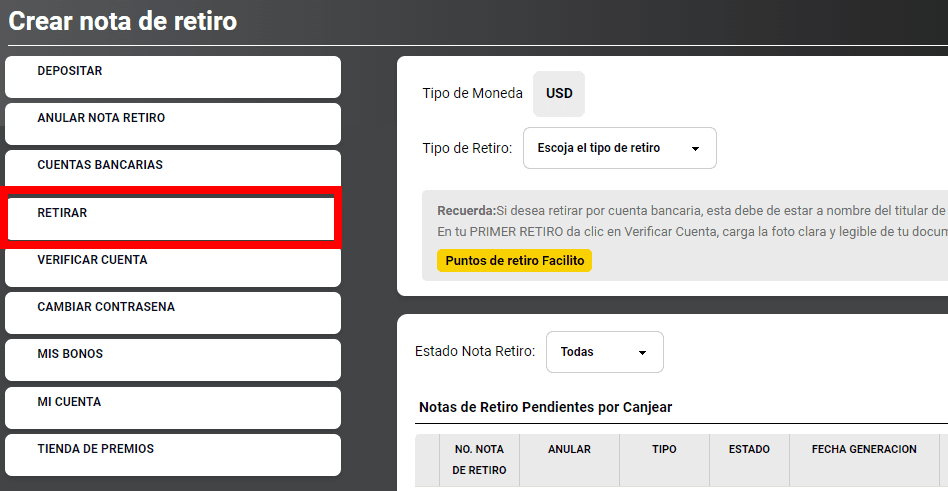Visit TIENDA DE PREMIOS
Viewport: 948px width, 491px height.
[x=173, y=455]
